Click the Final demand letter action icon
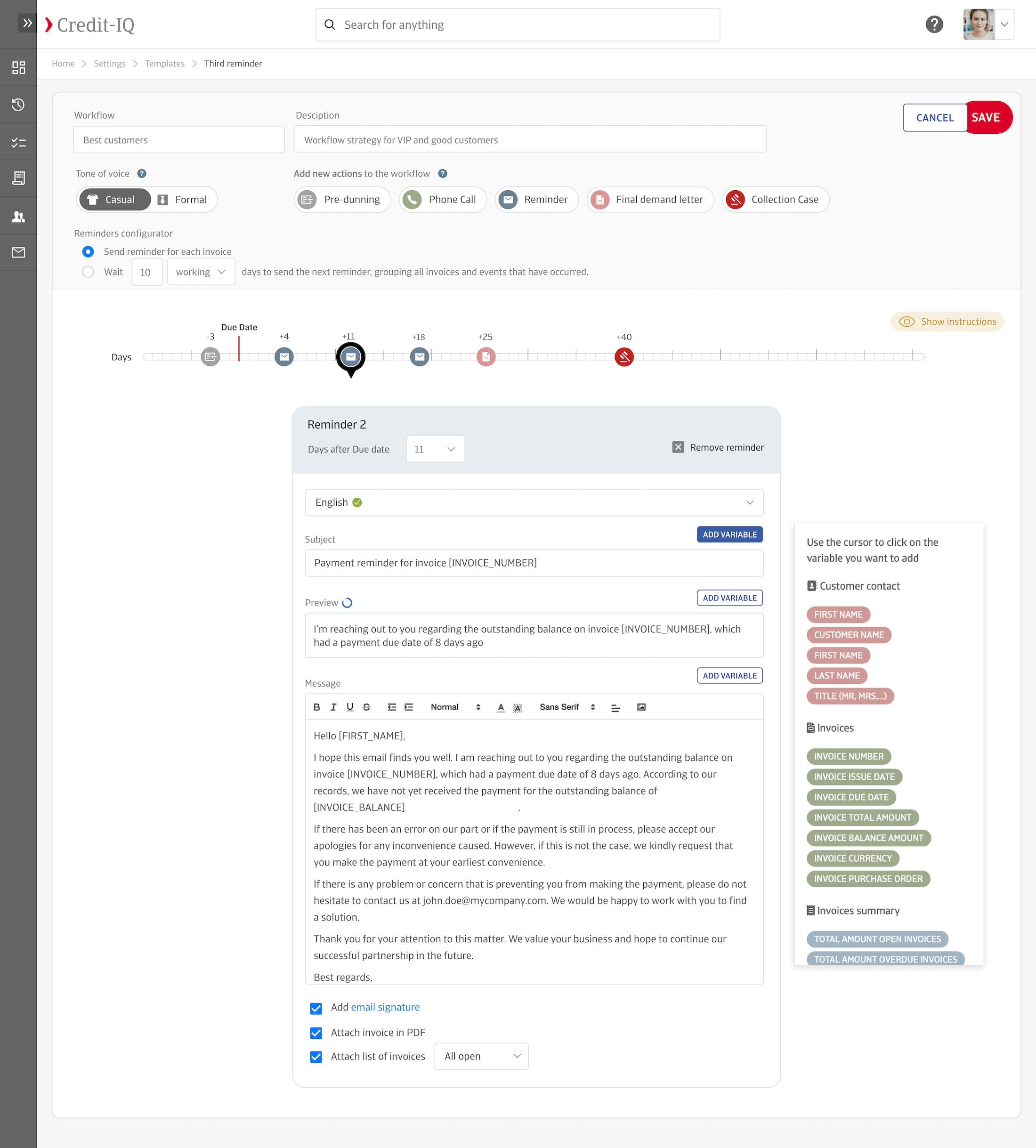The image size is (1036, 1148). click(598, 199)
